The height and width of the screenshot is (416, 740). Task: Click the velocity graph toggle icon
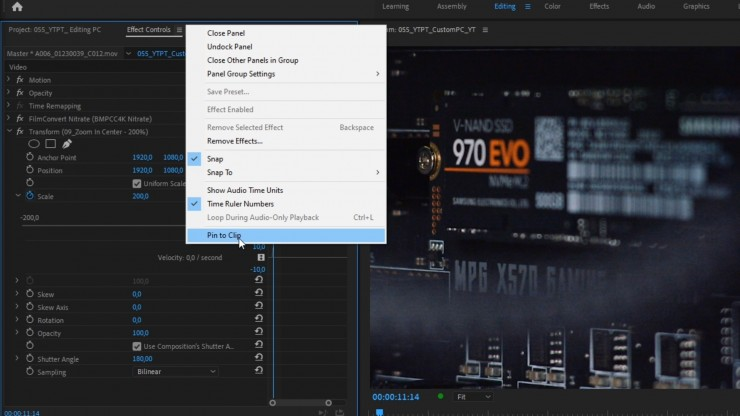tap(261, 257)
